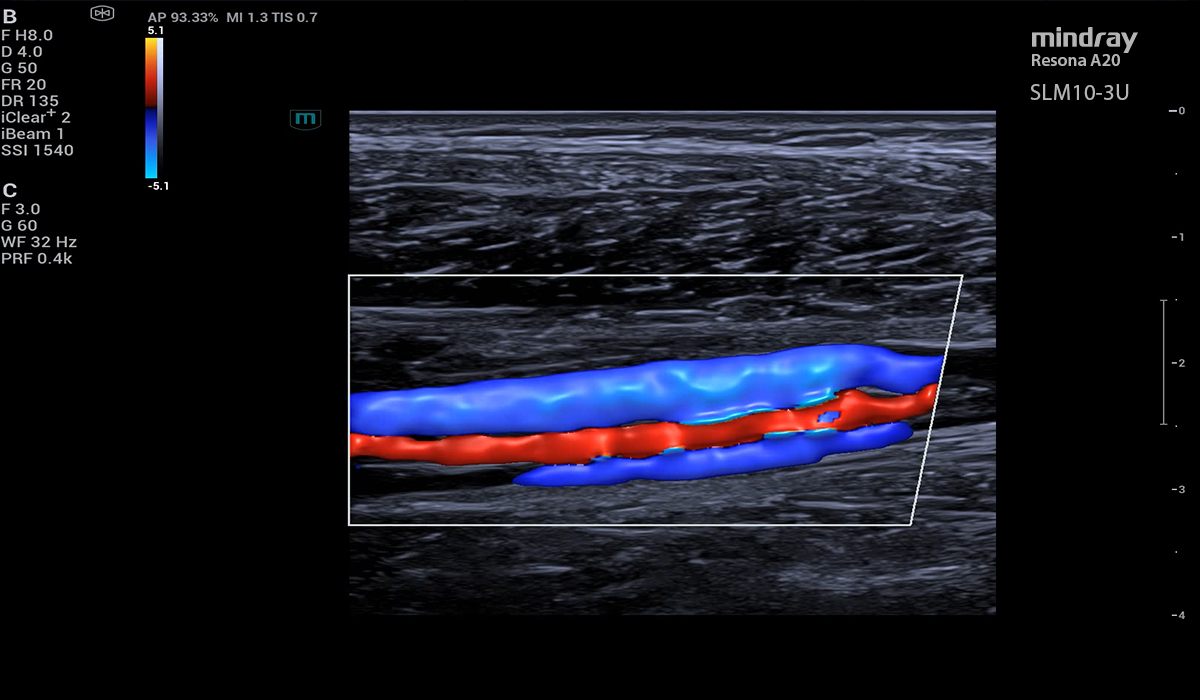Open the WF 32 Hz wall filter parameter

point(40,242)
